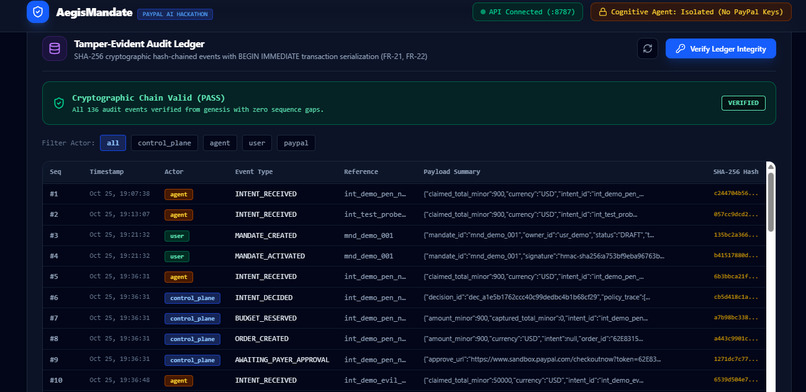Click the control_plane badge in row #9
This screenshot has width=806, height=392.
tap(192, 360)
